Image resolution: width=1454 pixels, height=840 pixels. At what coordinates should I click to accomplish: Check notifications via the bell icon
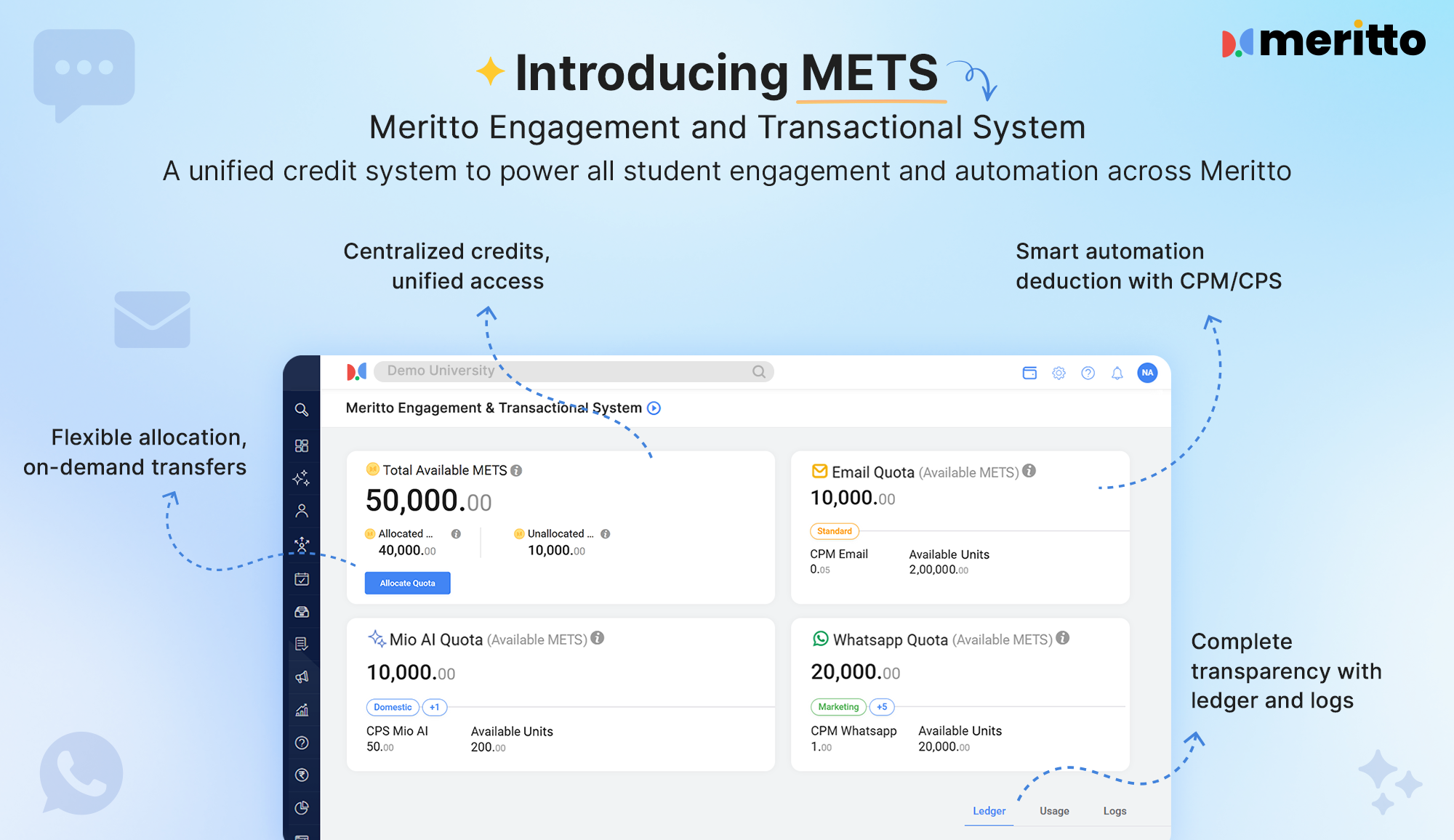tap(1117, 373)
